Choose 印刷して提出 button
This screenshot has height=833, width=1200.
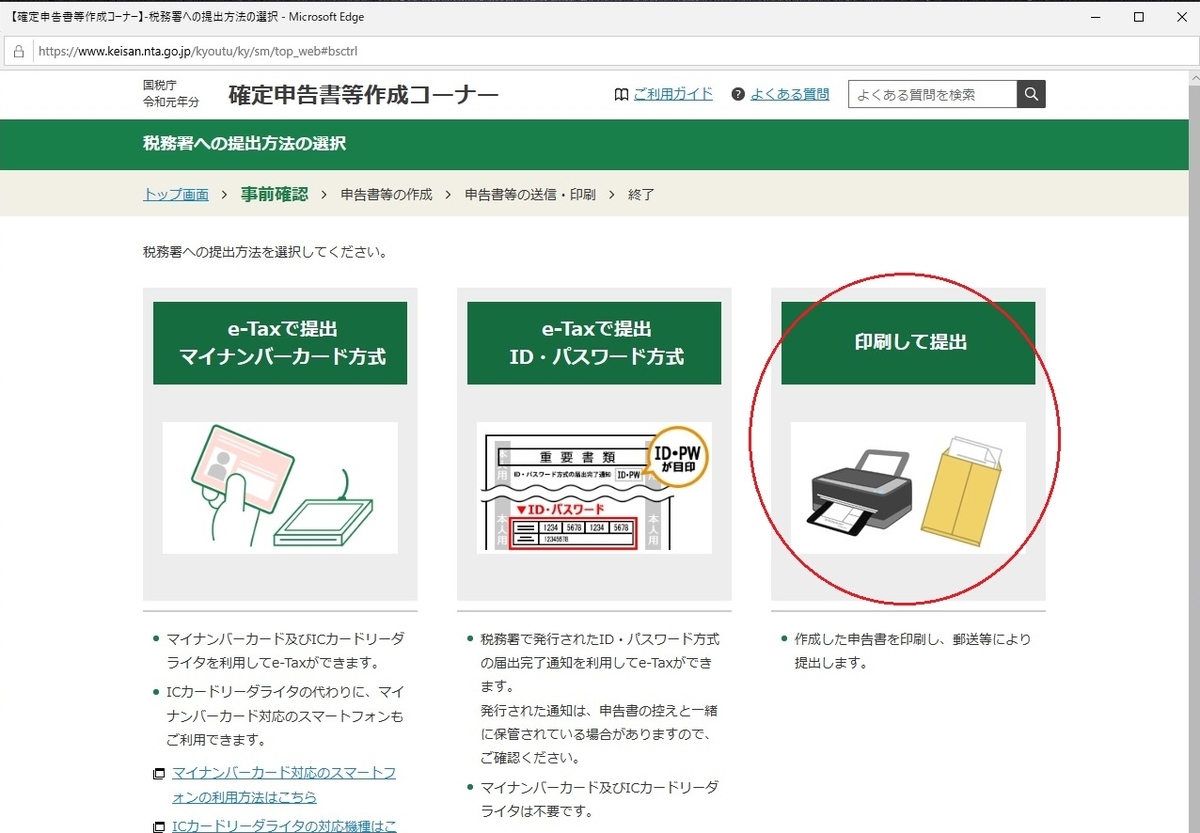908,343
